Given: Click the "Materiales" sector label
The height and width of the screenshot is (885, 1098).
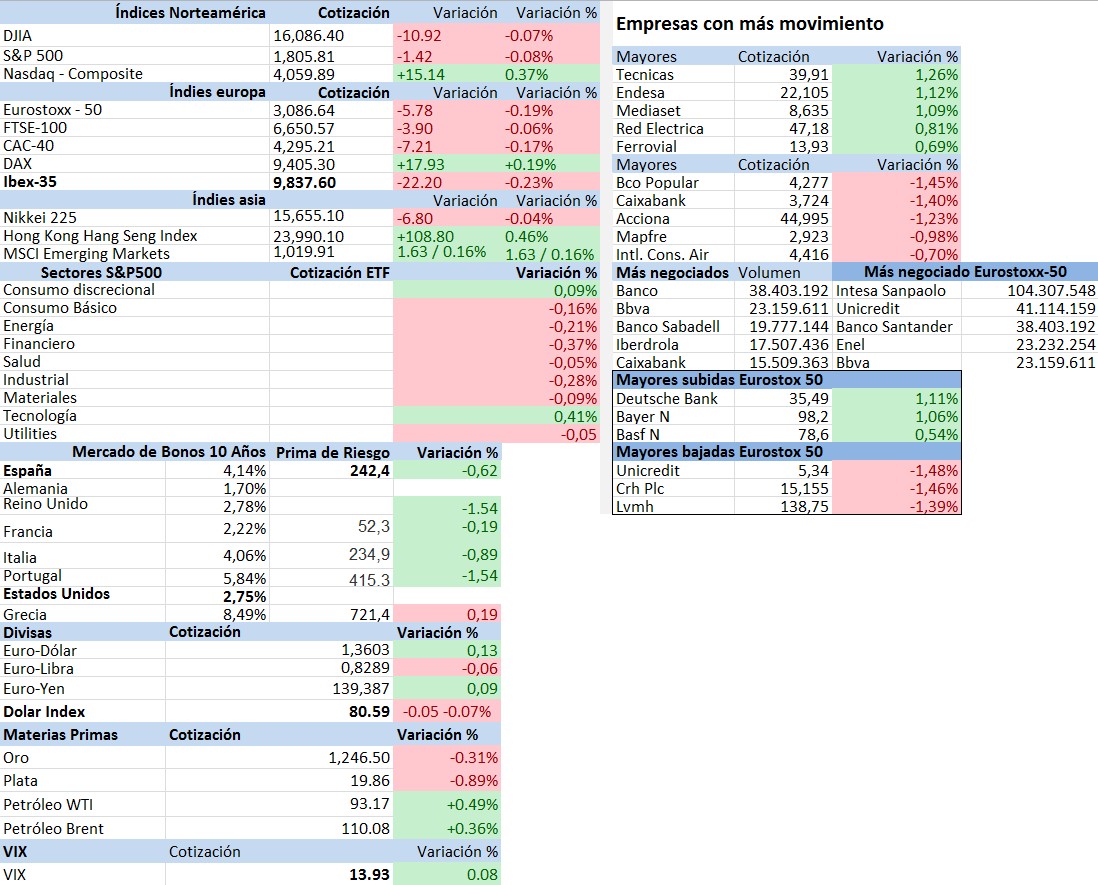Looking at the screenshot, I should [40, 398].
